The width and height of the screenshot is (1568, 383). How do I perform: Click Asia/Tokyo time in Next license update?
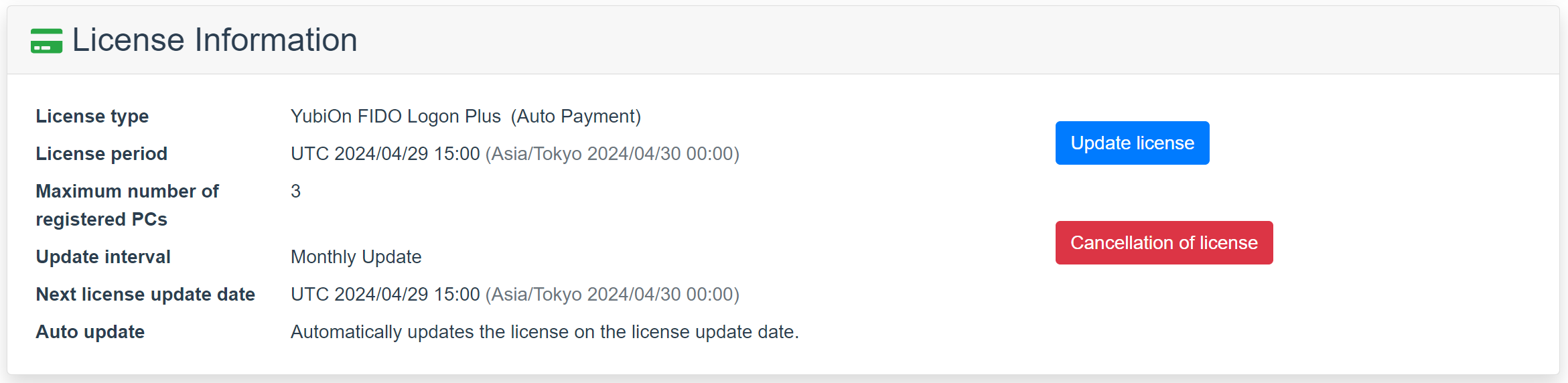point(612,295)
